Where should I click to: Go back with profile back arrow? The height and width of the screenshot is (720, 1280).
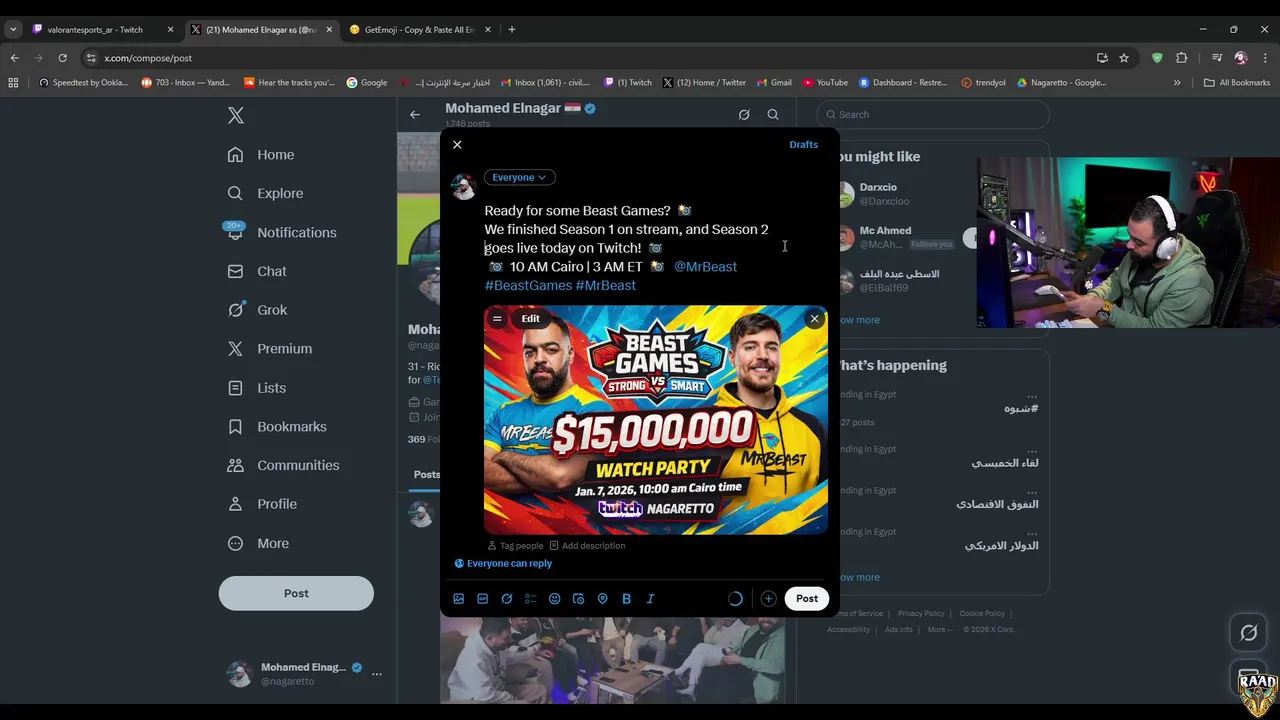click(x=415, y=114)
